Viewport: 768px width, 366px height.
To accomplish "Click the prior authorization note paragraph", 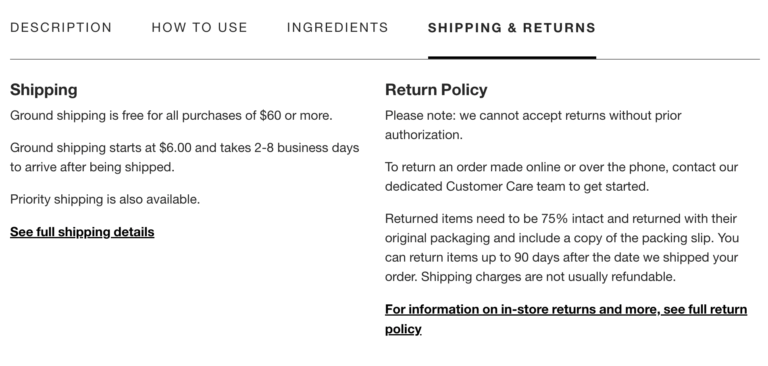I will click(533, 125).
